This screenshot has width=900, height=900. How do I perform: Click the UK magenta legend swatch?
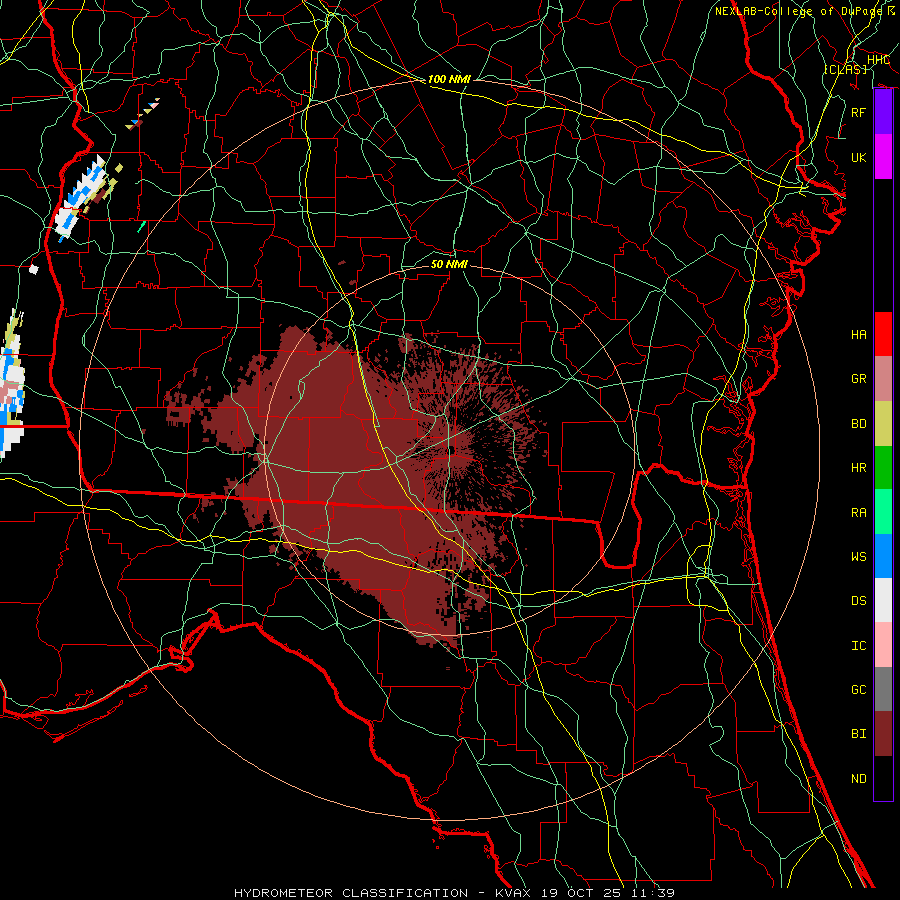tap(883, 157)
